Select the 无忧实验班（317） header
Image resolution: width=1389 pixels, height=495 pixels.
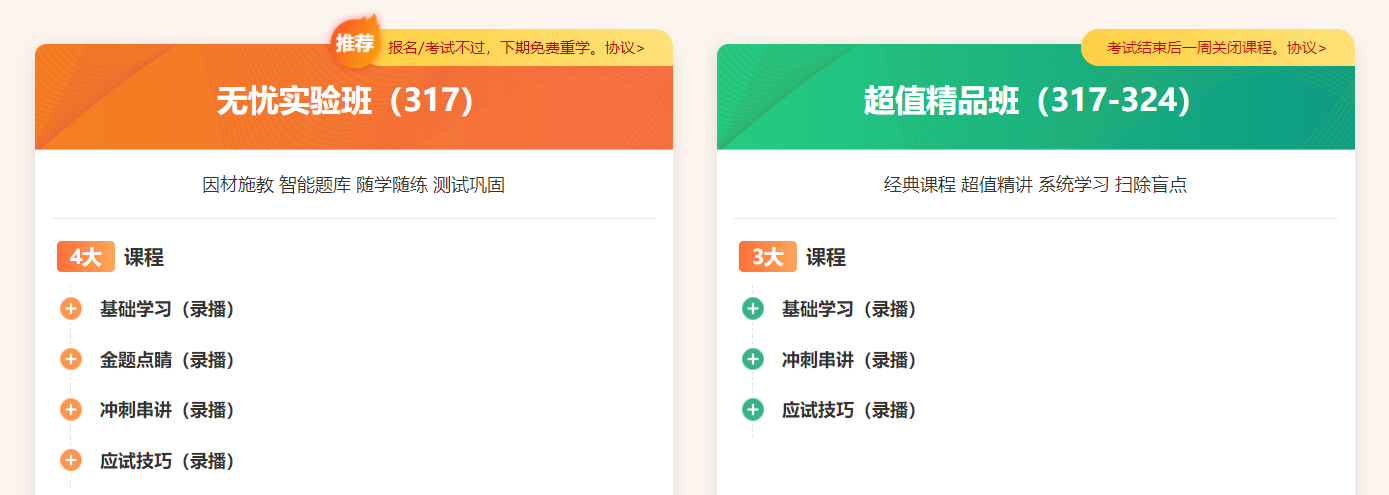(x=345, y=101)
